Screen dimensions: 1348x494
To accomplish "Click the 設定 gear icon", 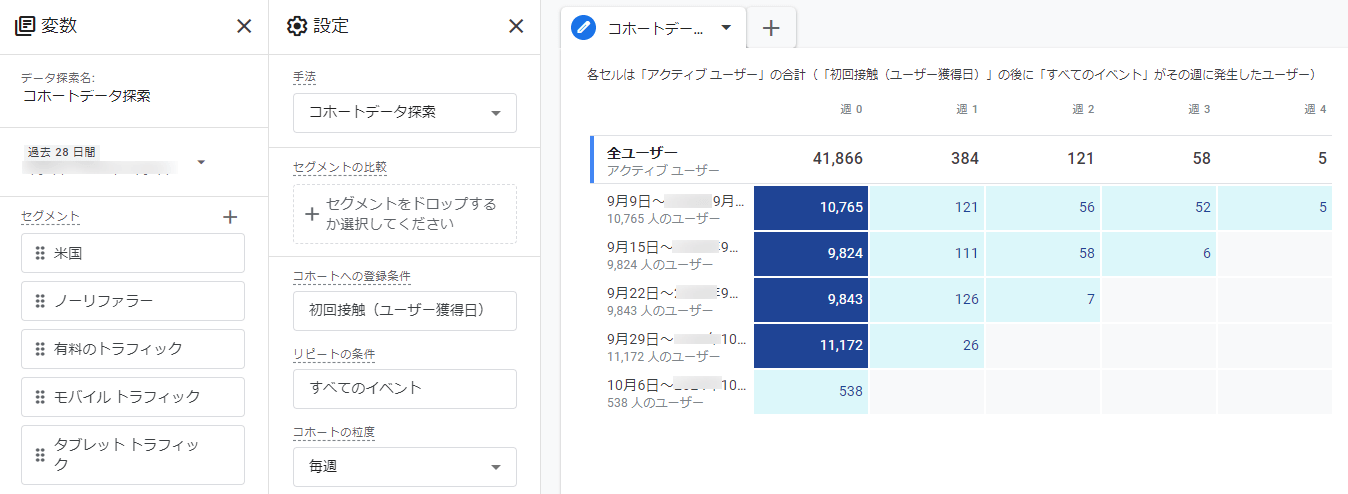I will [x=296, y=26].
